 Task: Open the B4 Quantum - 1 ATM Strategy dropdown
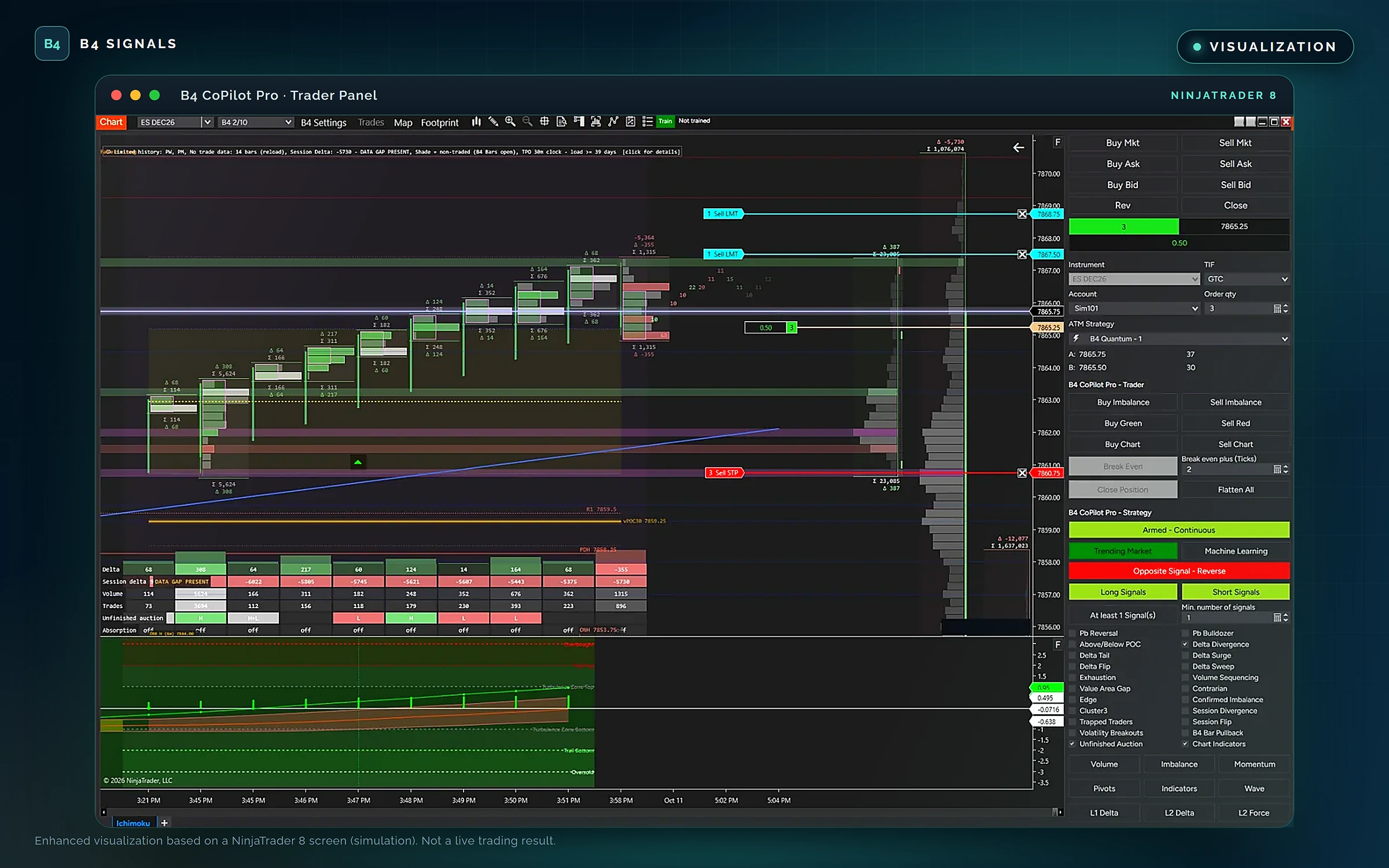(x=1179, y=339)
